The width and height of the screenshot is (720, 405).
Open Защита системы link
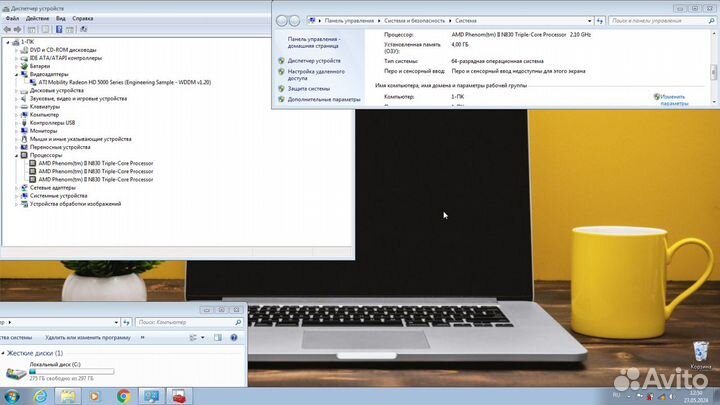click(x=309, y=89)
